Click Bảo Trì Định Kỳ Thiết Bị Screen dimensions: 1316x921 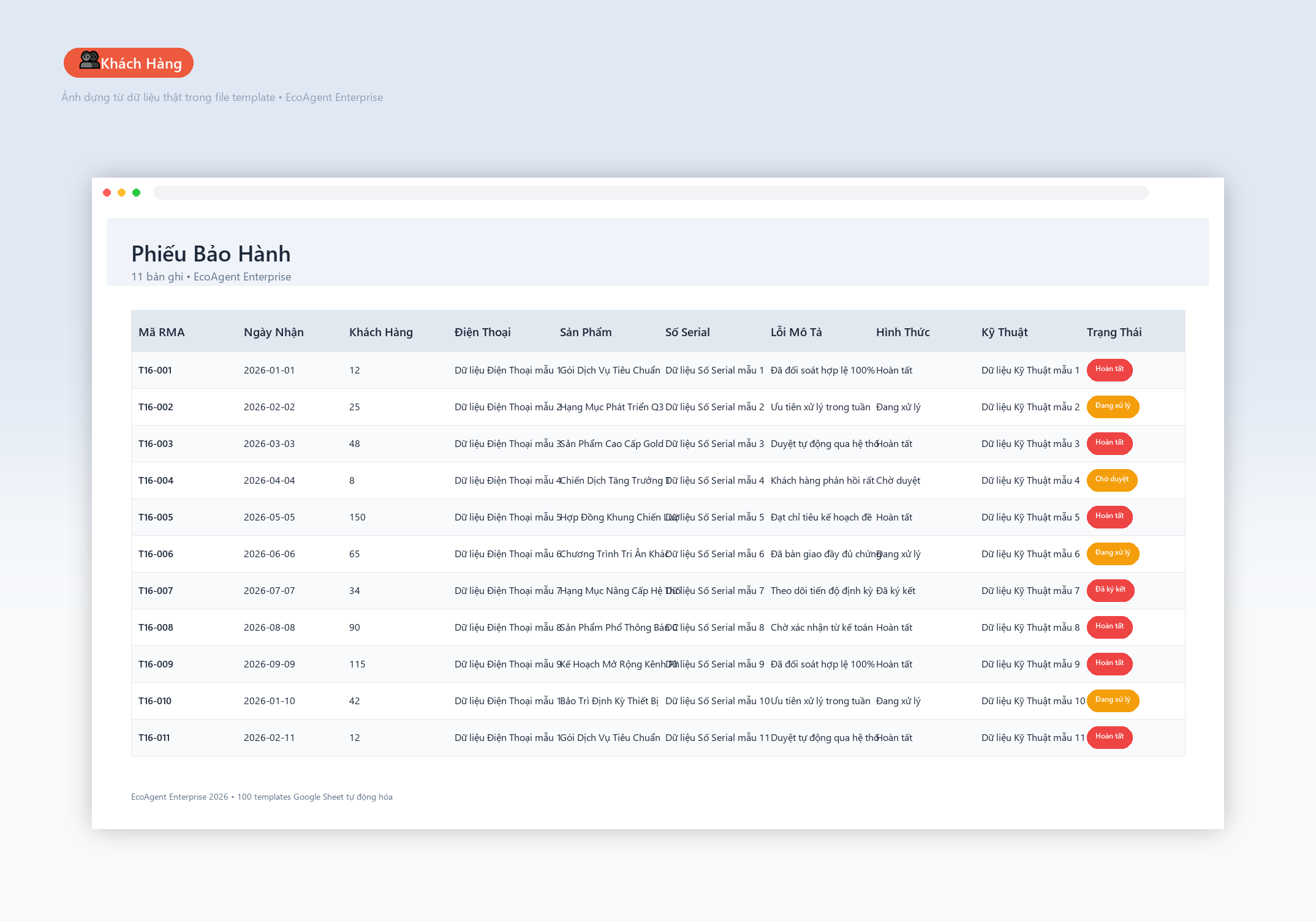tap(609, 701)
